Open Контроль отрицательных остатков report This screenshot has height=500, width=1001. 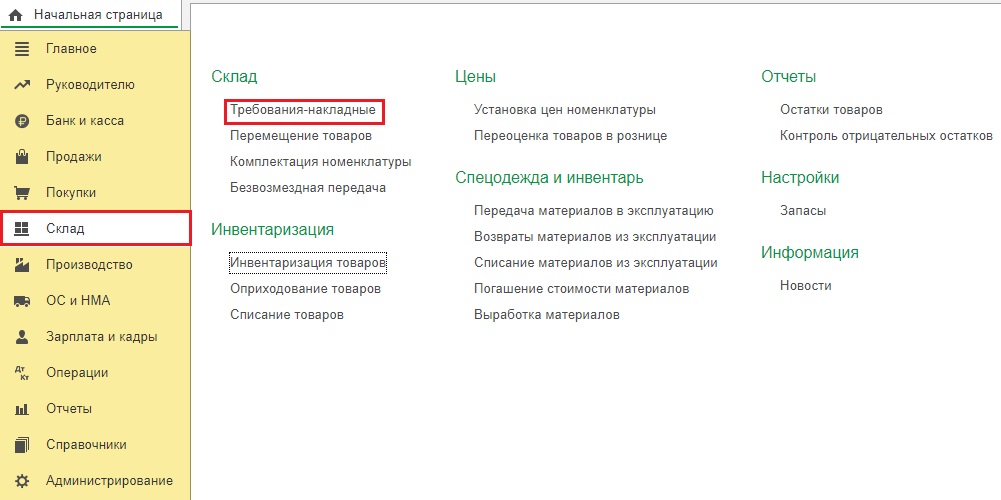pos(886,136)
